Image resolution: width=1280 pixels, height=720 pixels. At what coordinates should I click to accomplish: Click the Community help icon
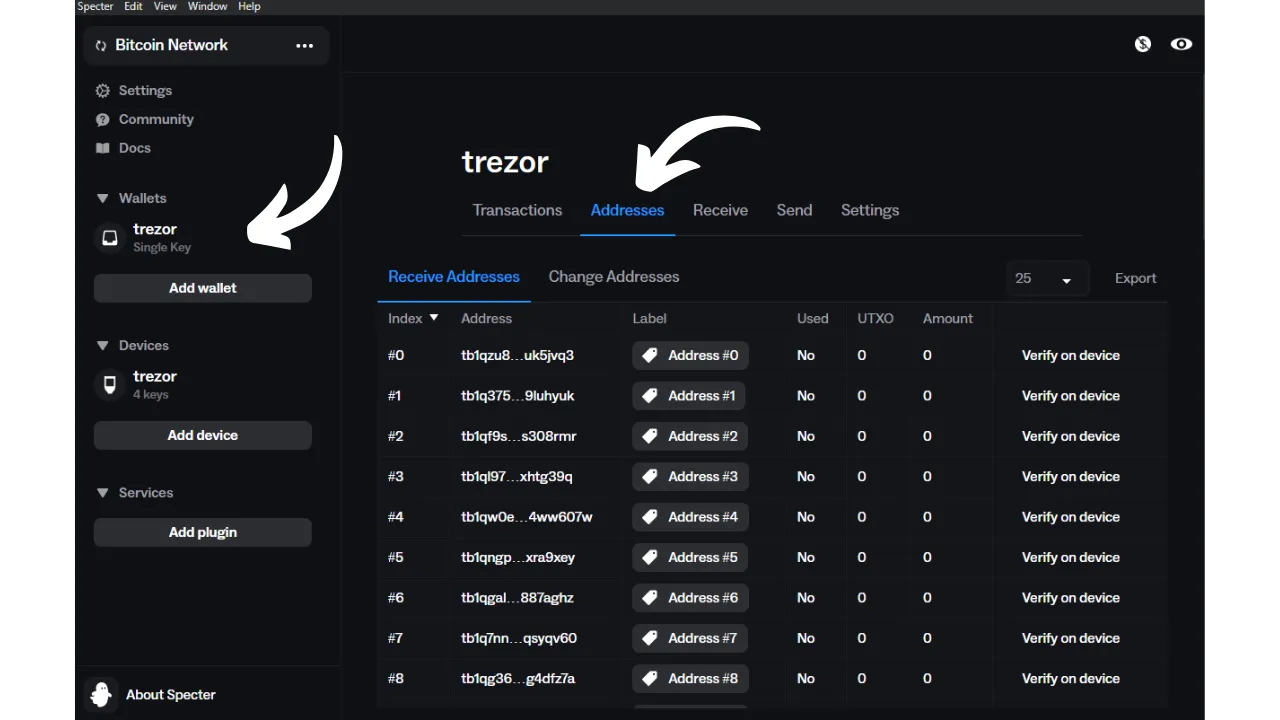click(102, 120)
